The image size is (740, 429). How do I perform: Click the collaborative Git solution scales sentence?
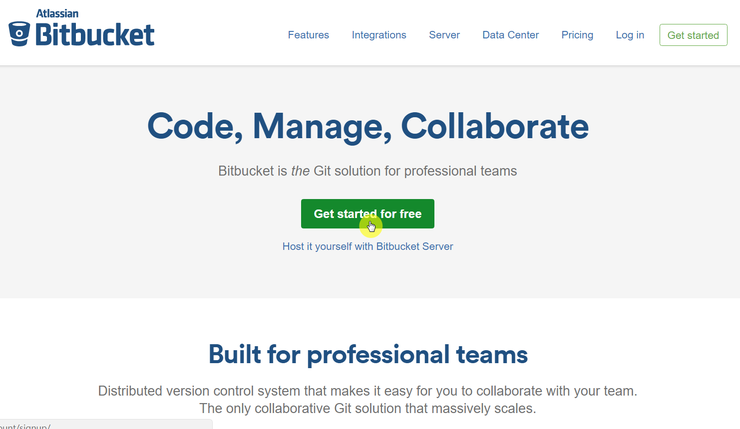tap(367, 408)
